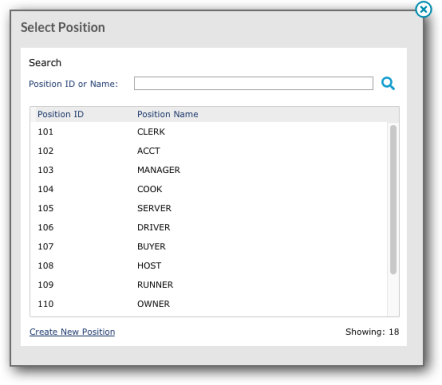Select position ID 107
The width and height of the screenshot is (442, 385).
click(45, 246)
